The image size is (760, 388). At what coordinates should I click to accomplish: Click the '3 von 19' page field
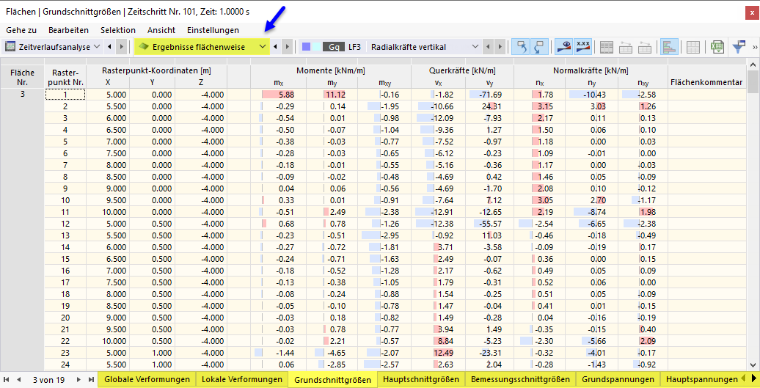point(48,380)
